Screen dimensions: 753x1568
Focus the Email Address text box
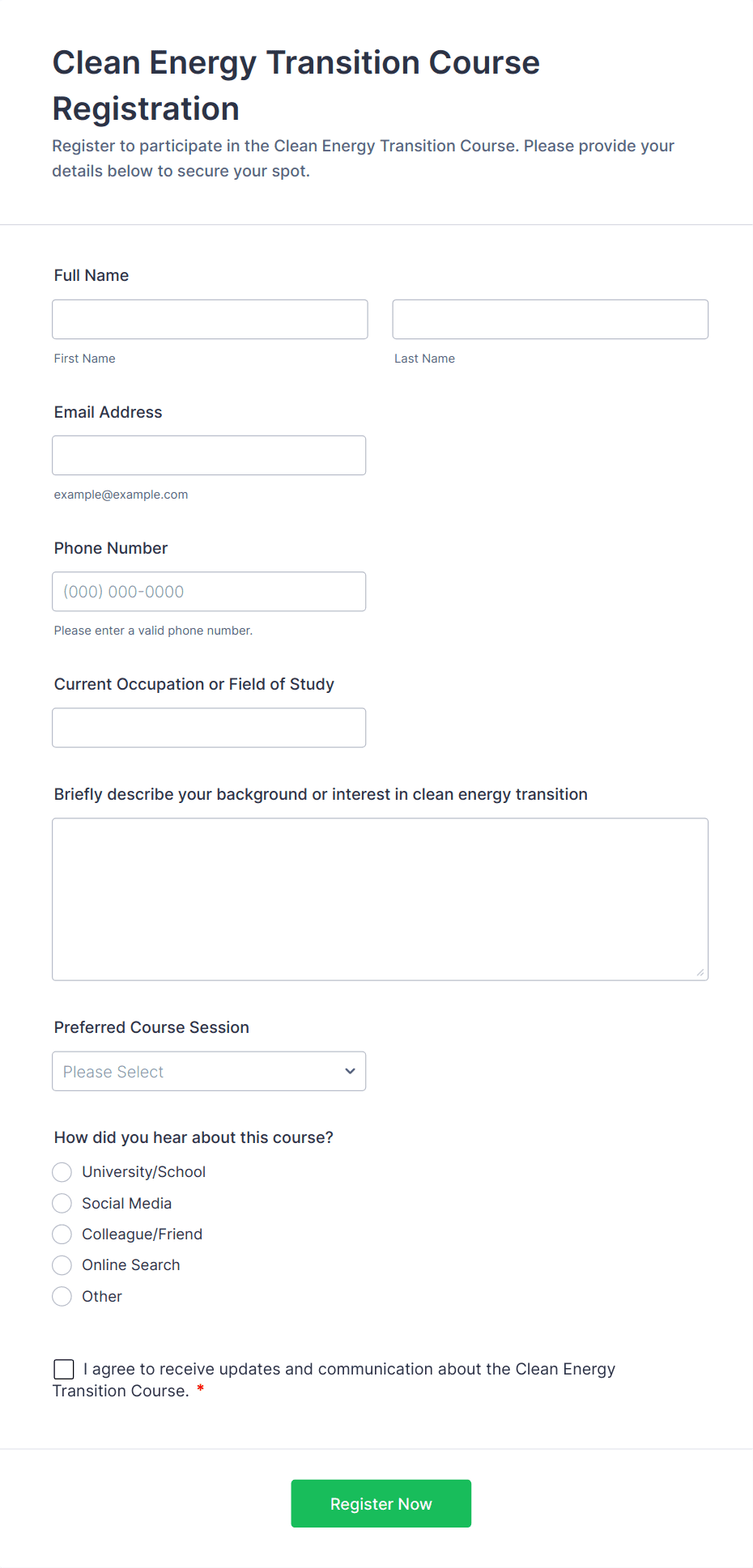click(209, 456)
